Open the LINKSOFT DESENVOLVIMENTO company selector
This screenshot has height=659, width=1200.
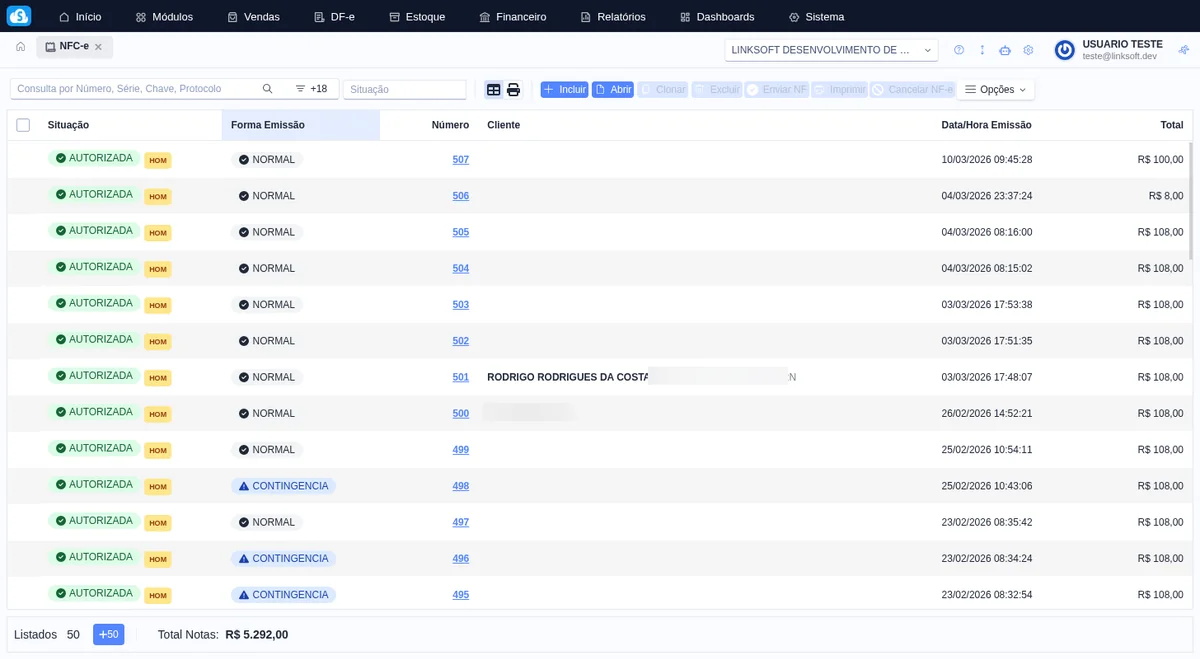(831, 50)
